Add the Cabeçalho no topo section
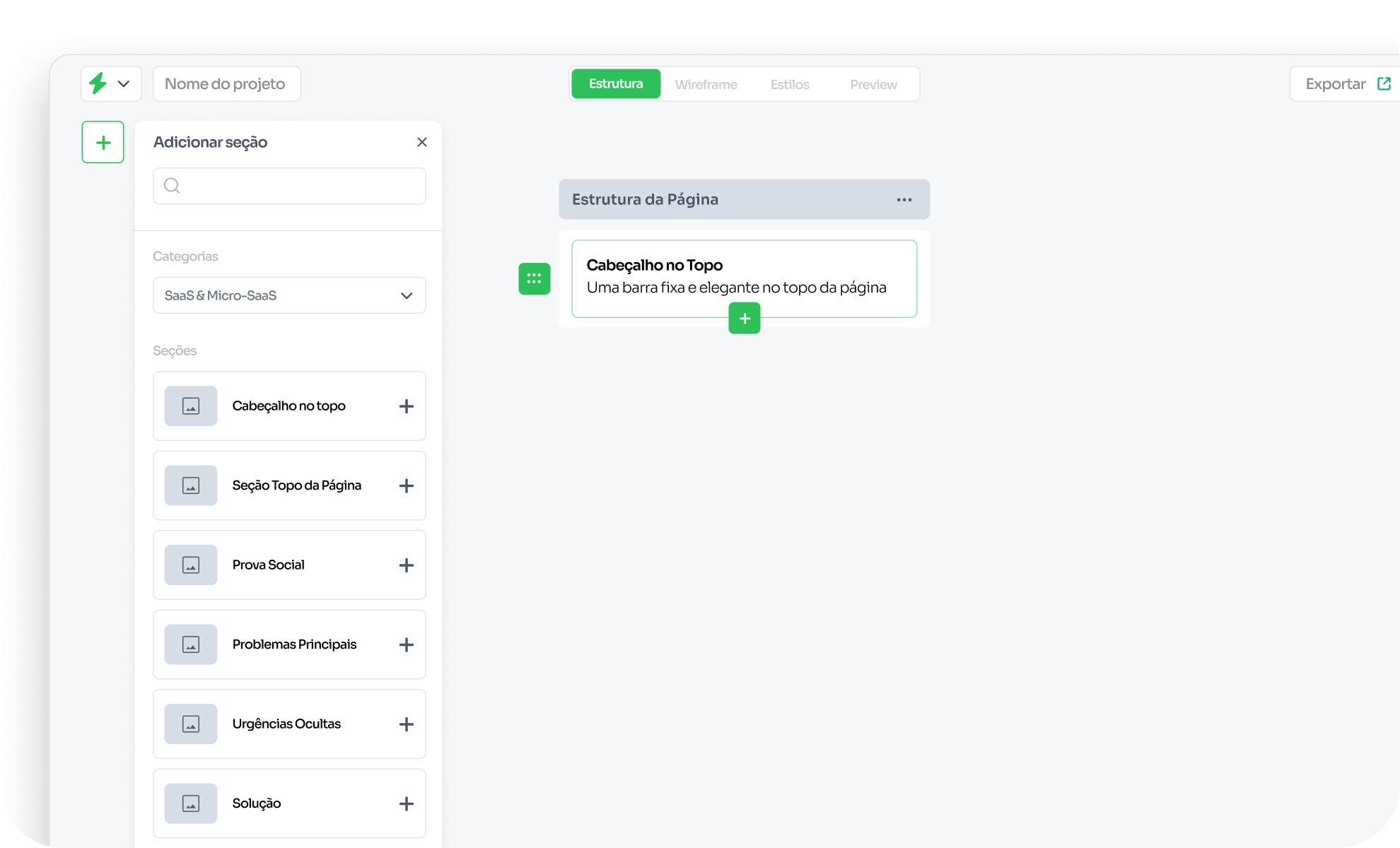Viewport: 1400px width, 848px height. click(406, 406)
